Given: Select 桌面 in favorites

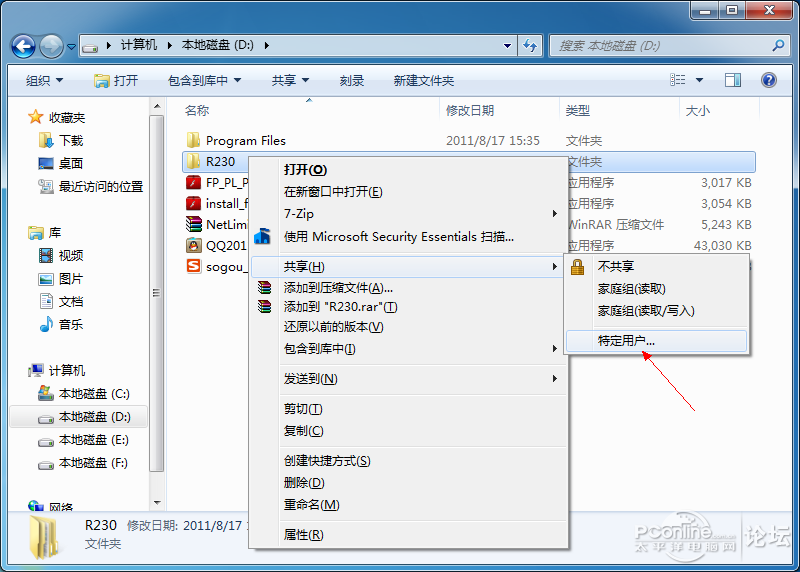Looking at the screenshot, I should (71, 163).
